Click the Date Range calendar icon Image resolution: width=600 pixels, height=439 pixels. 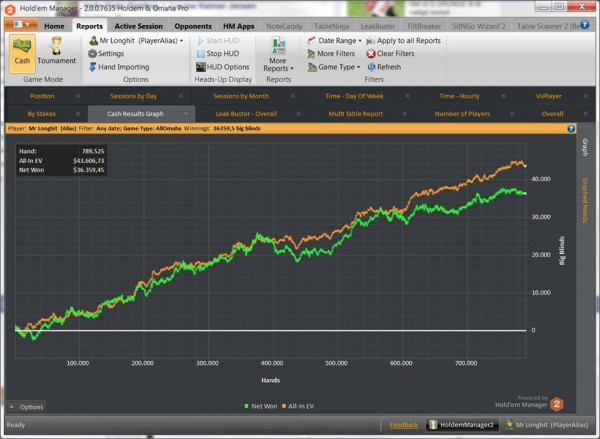tap(311, 41)
